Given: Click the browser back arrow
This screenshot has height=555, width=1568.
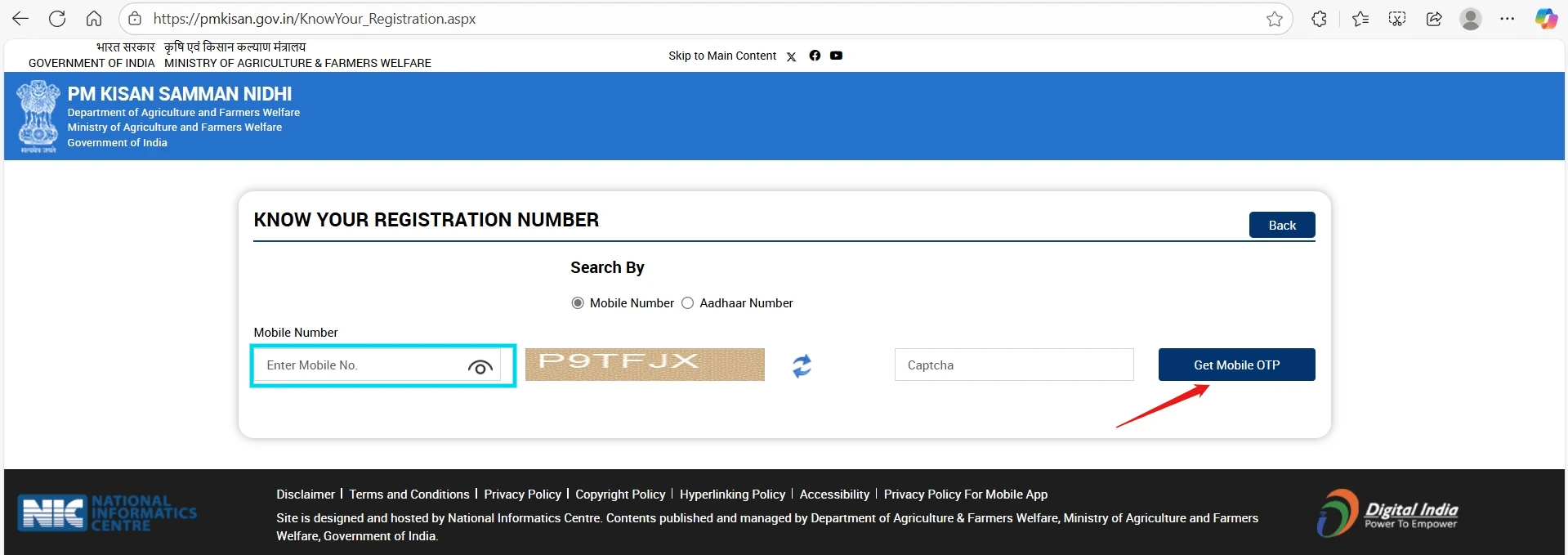Looking at the screenshot, I should click(x=20, y=19).
